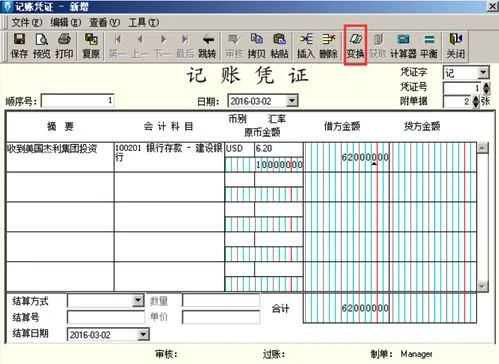
Task: Click the settlement number (结算号) field
Action: [106, 317]
